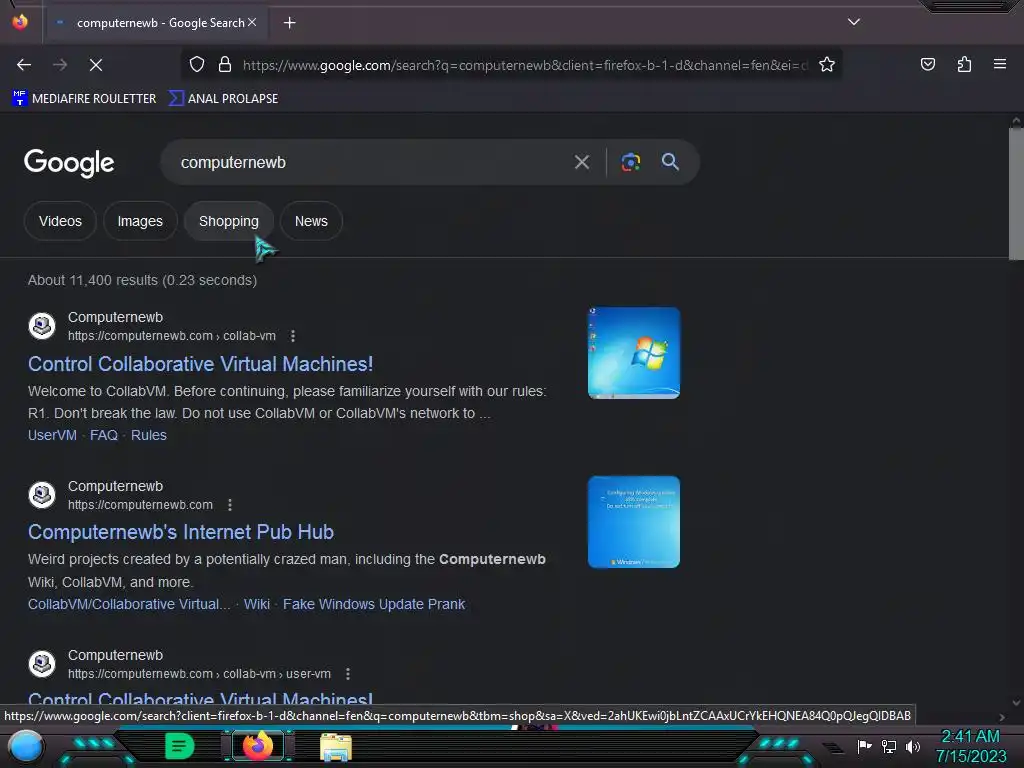Stop loading the page

coord(96,65)
